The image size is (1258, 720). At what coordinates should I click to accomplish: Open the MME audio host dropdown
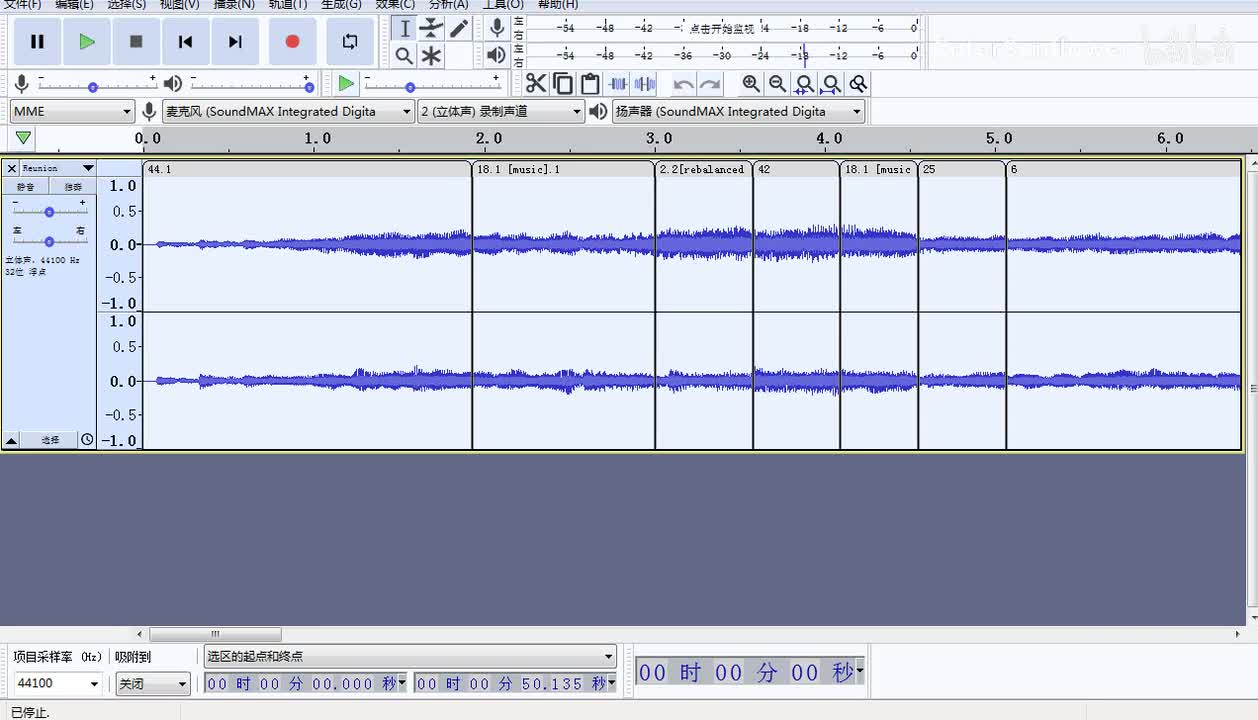tap(72, 111)
